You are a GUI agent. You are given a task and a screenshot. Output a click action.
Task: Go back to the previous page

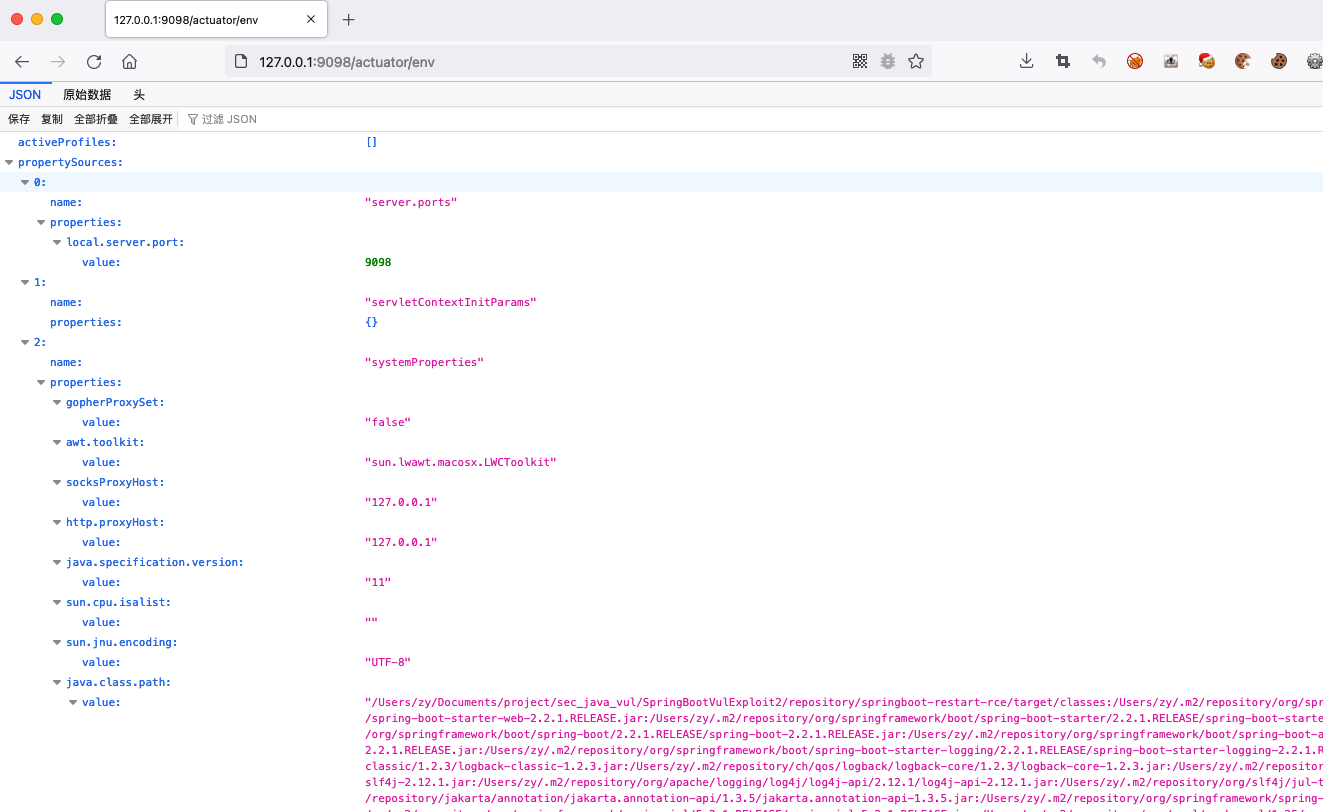[22, 61]
